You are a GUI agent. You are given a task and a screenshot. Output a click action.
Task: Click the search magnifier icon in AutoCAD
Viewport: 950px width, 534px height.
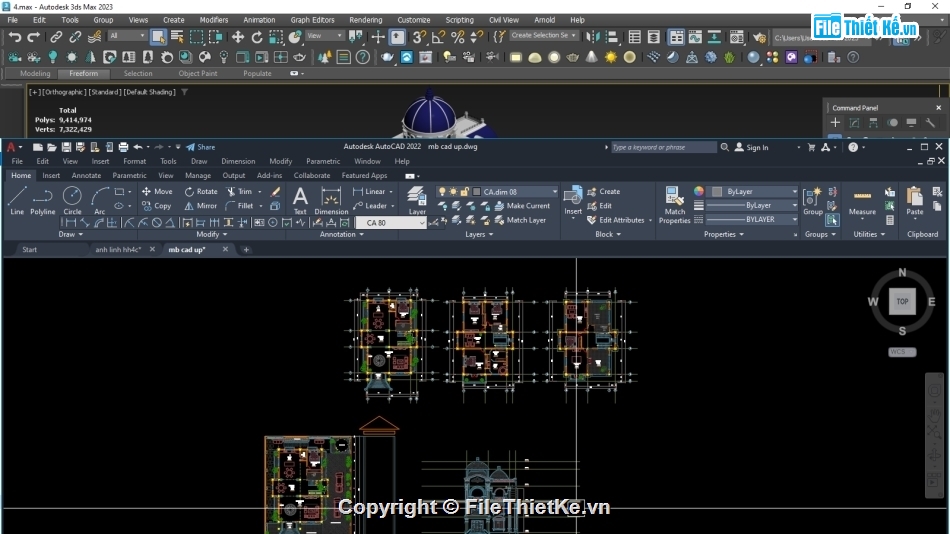[725, 147]
